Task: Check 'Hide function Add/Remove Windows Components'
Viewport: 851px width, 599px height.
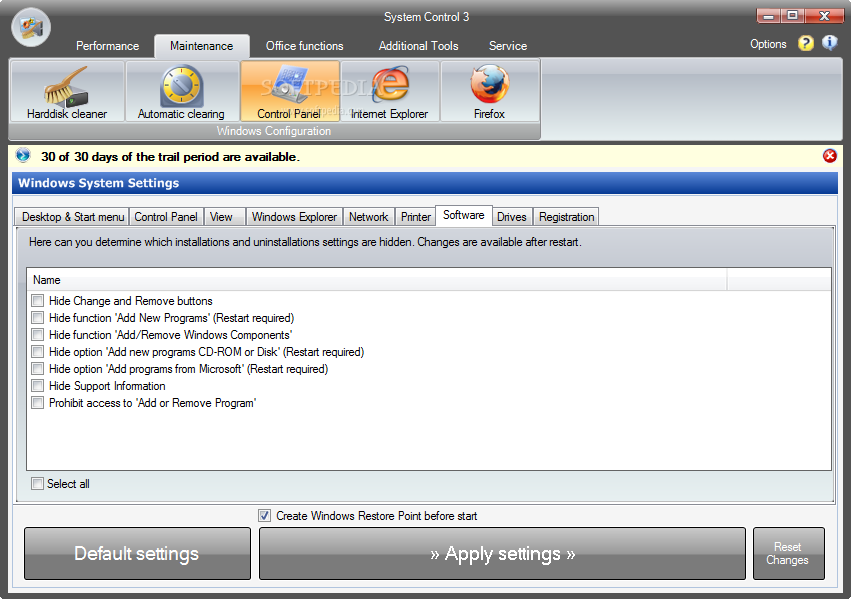Action: pos(37,334)
